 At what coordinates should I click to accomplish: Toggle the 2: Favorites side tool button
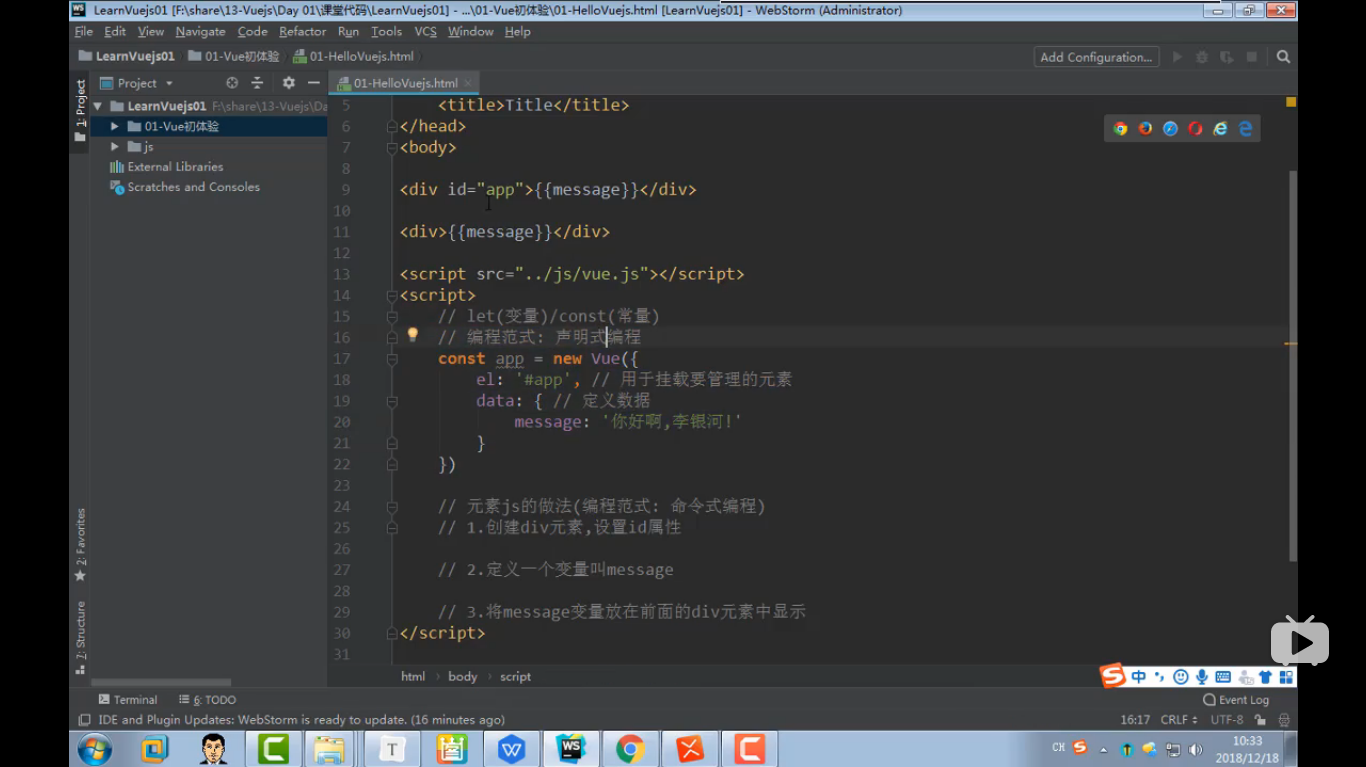80,544
